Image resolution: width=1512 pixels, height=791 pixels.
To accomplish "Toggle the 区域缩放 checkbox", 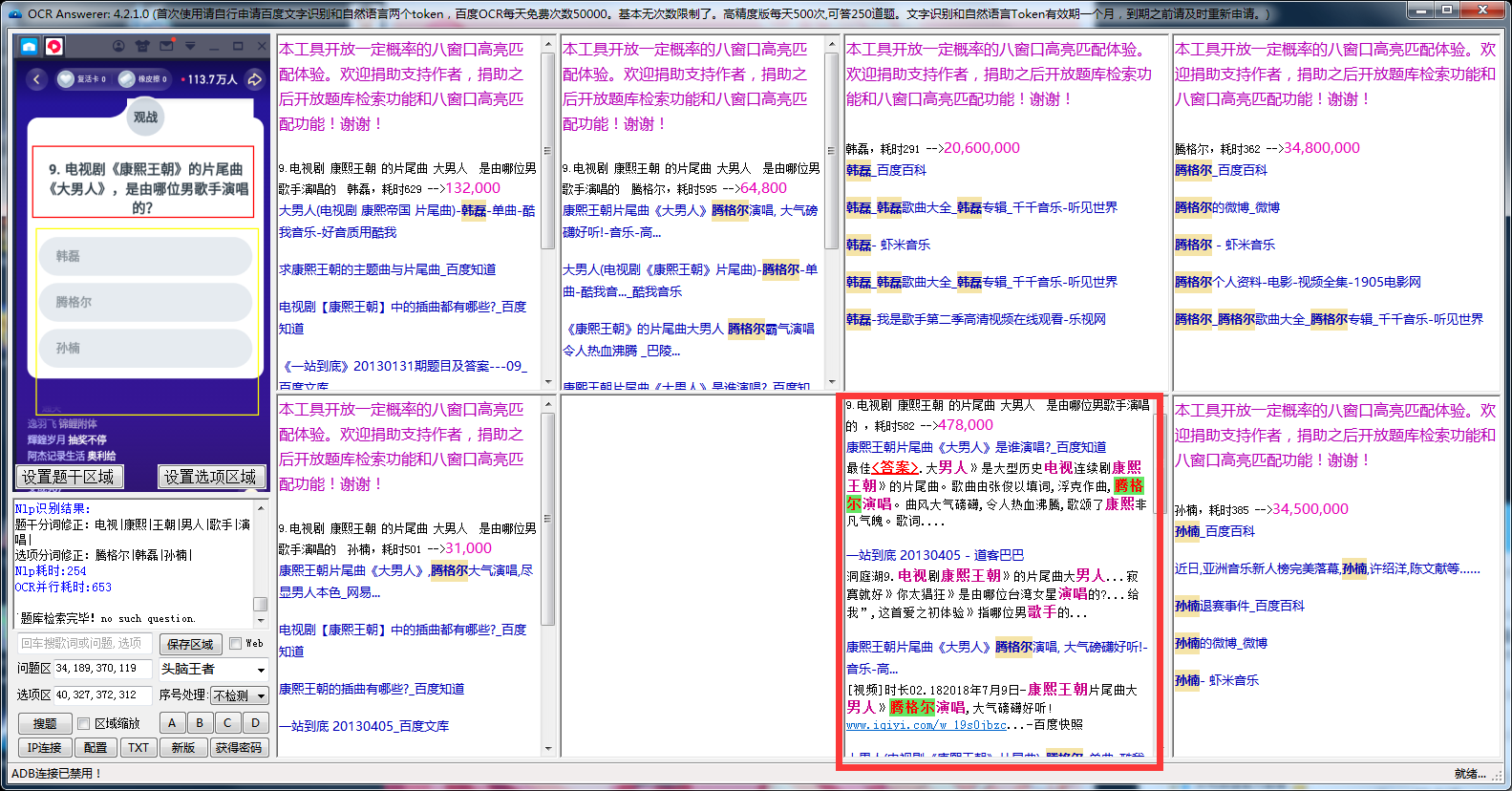I will coord(83,723).
